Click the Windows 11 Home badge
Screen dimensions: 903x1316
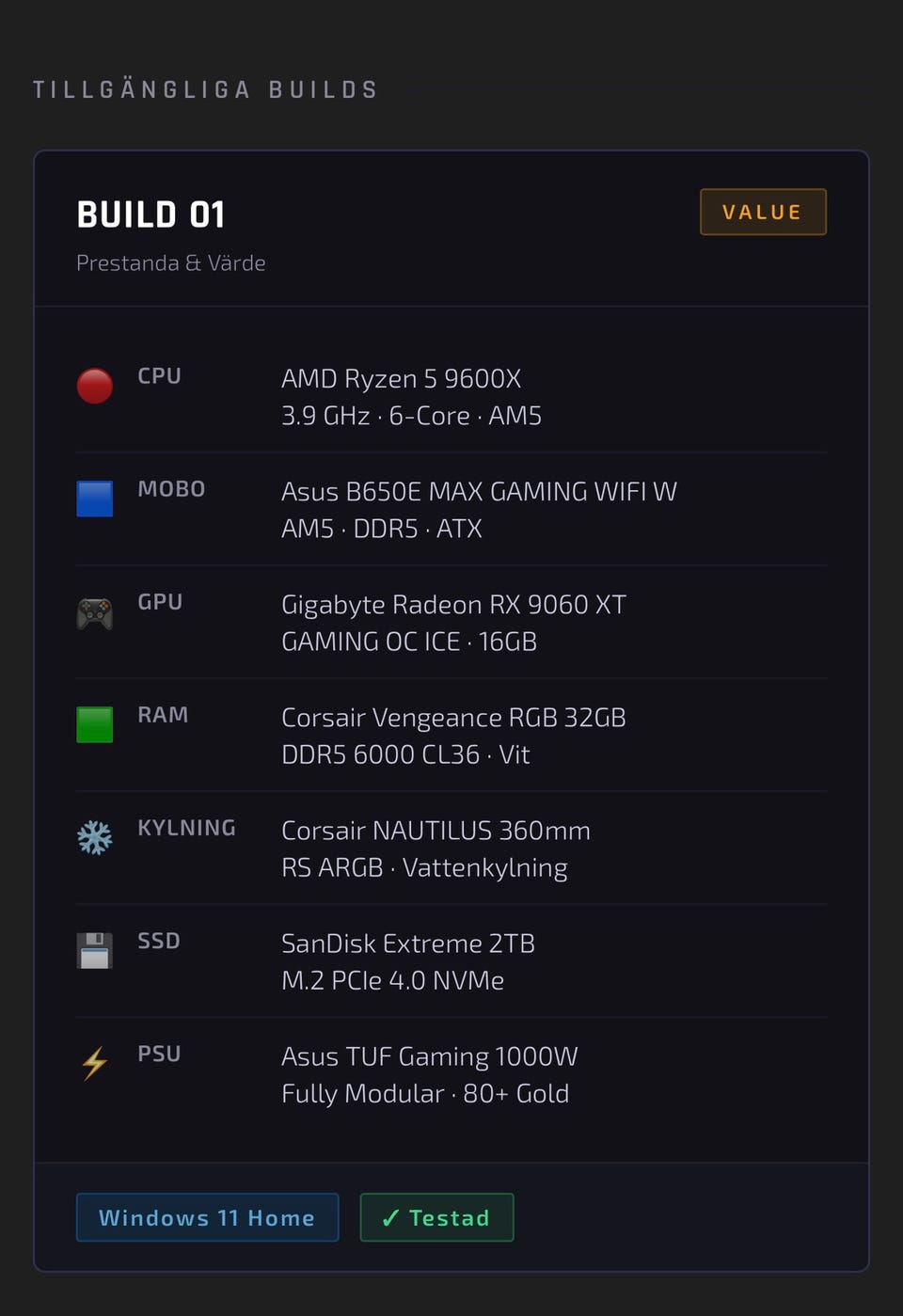tap(207, 1217)
